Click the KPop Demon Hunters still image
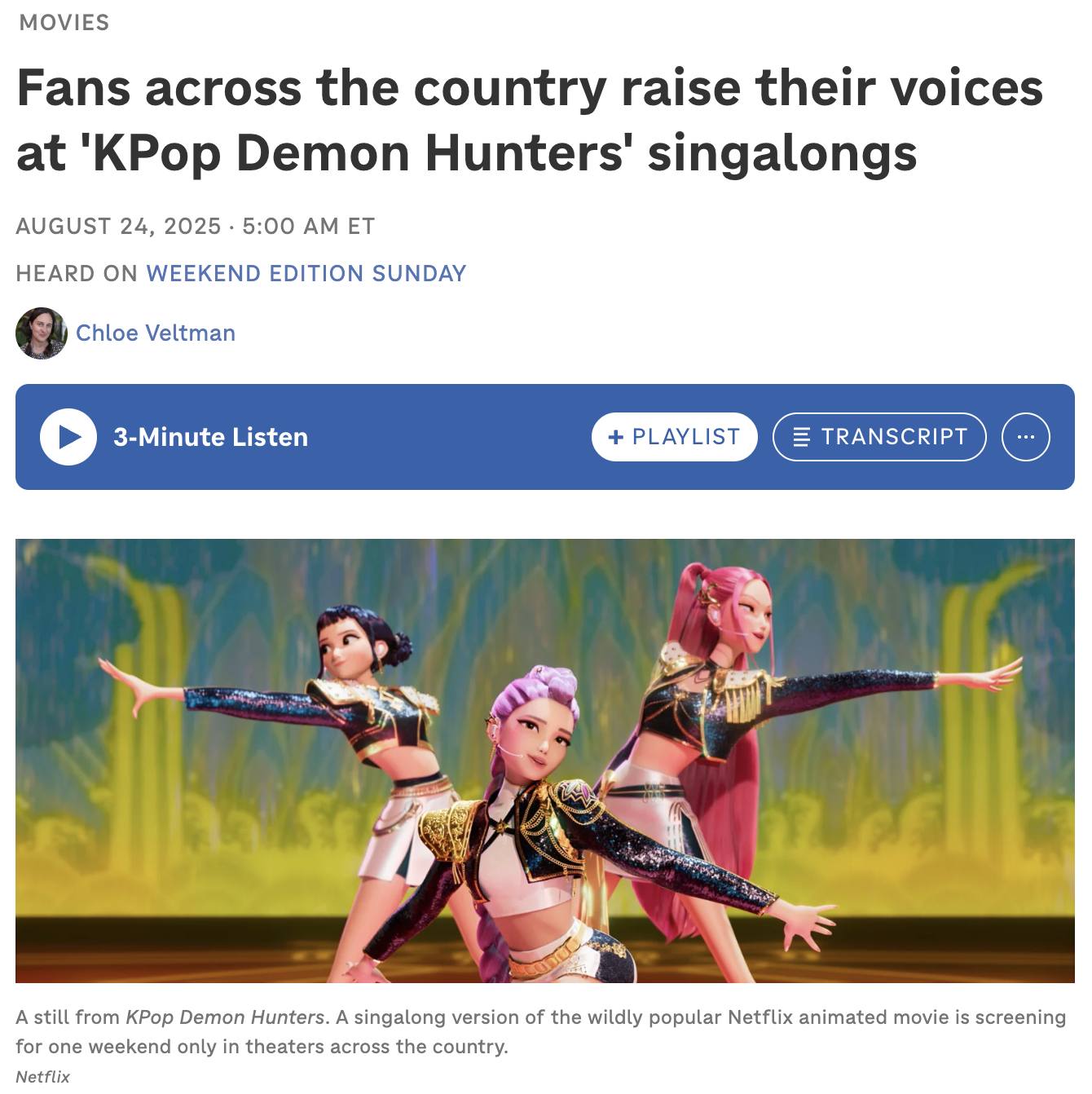Image resolution: width=1092 pixels, height=1094 pixels. 545,761
